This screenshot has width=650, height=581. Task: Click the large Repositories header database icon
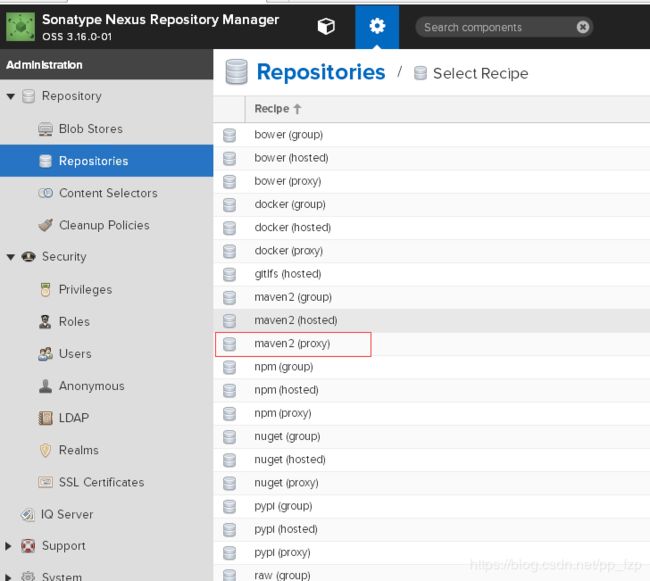click(236, 72)
